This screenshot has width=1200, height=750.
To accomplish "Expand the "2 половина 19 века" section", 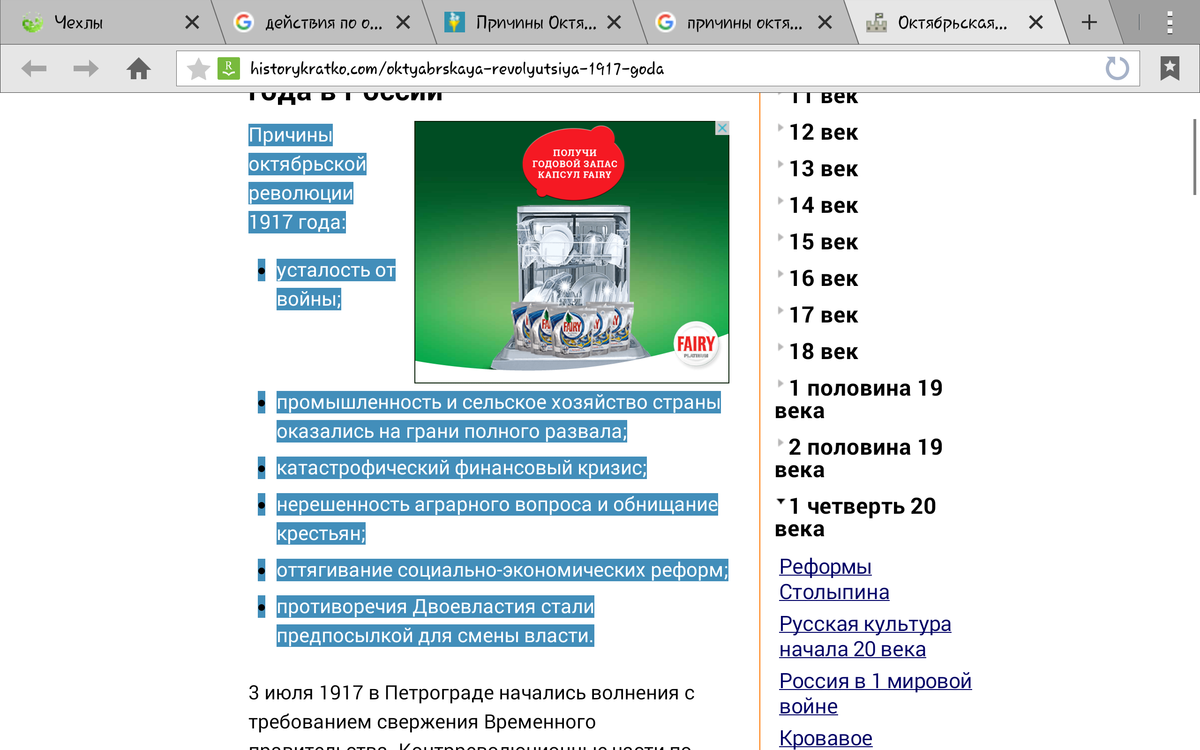I will click(x=859, y=458).
